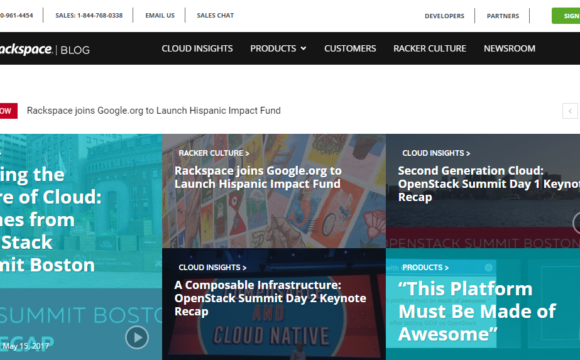Open the Cloud Insights menu item

point(197,48)
